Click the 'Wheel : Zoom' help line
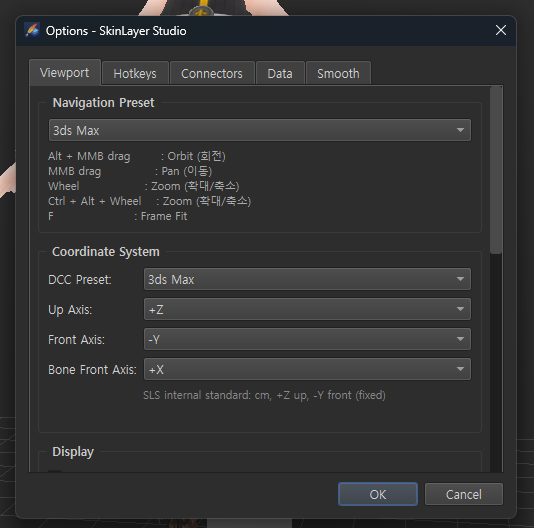534x528 pixels. click(144, 186)
